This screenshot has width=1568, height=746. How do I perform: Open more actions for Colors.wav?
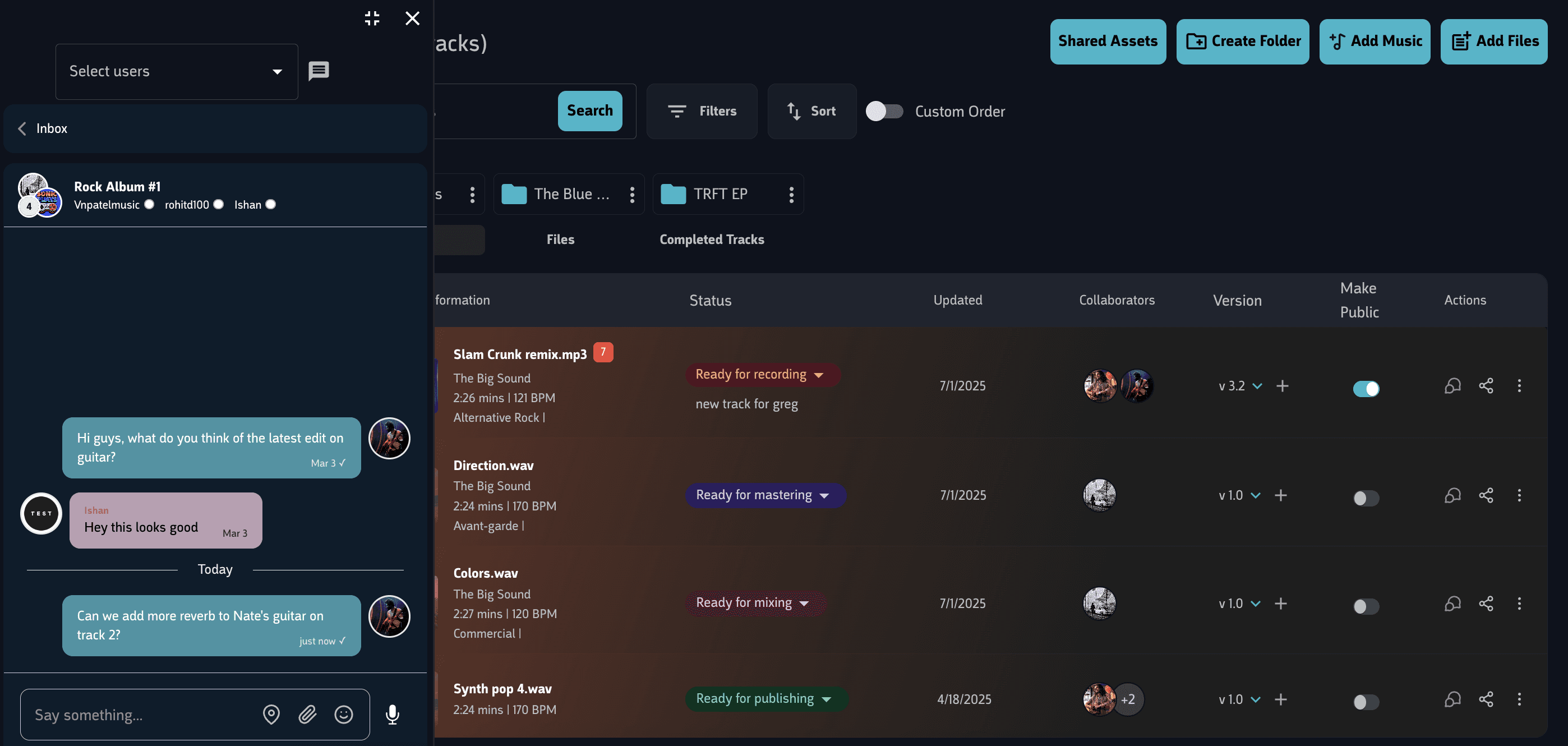(x=1519, y=604)
